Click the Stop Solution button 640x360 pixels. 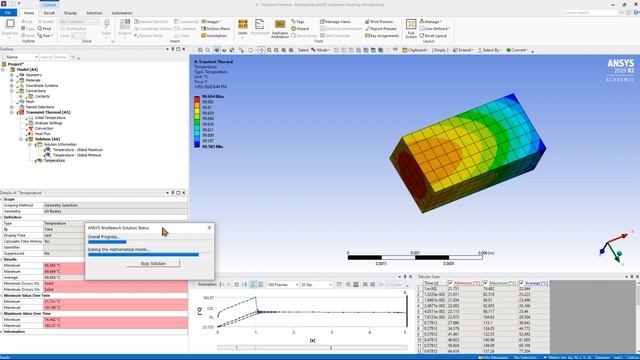[x=153, y=264]
